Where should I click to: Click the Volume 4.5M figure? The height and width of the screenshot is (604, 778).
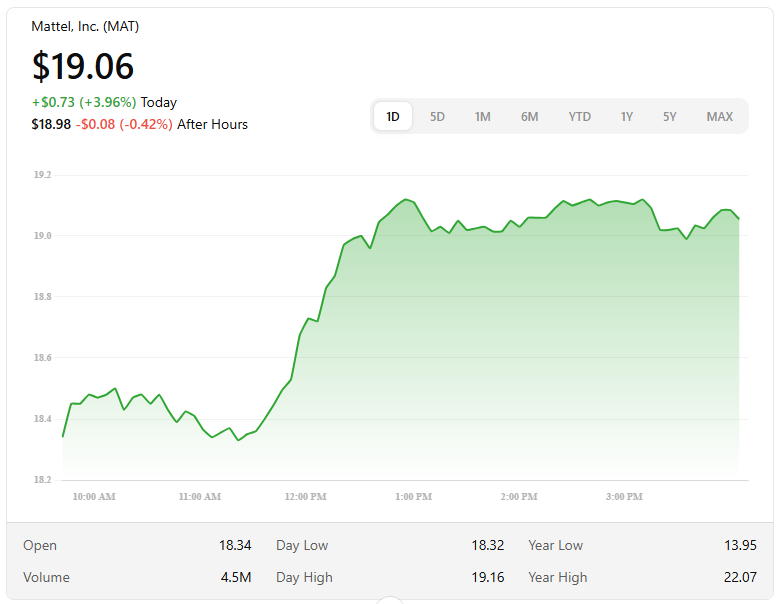[235, 577]
